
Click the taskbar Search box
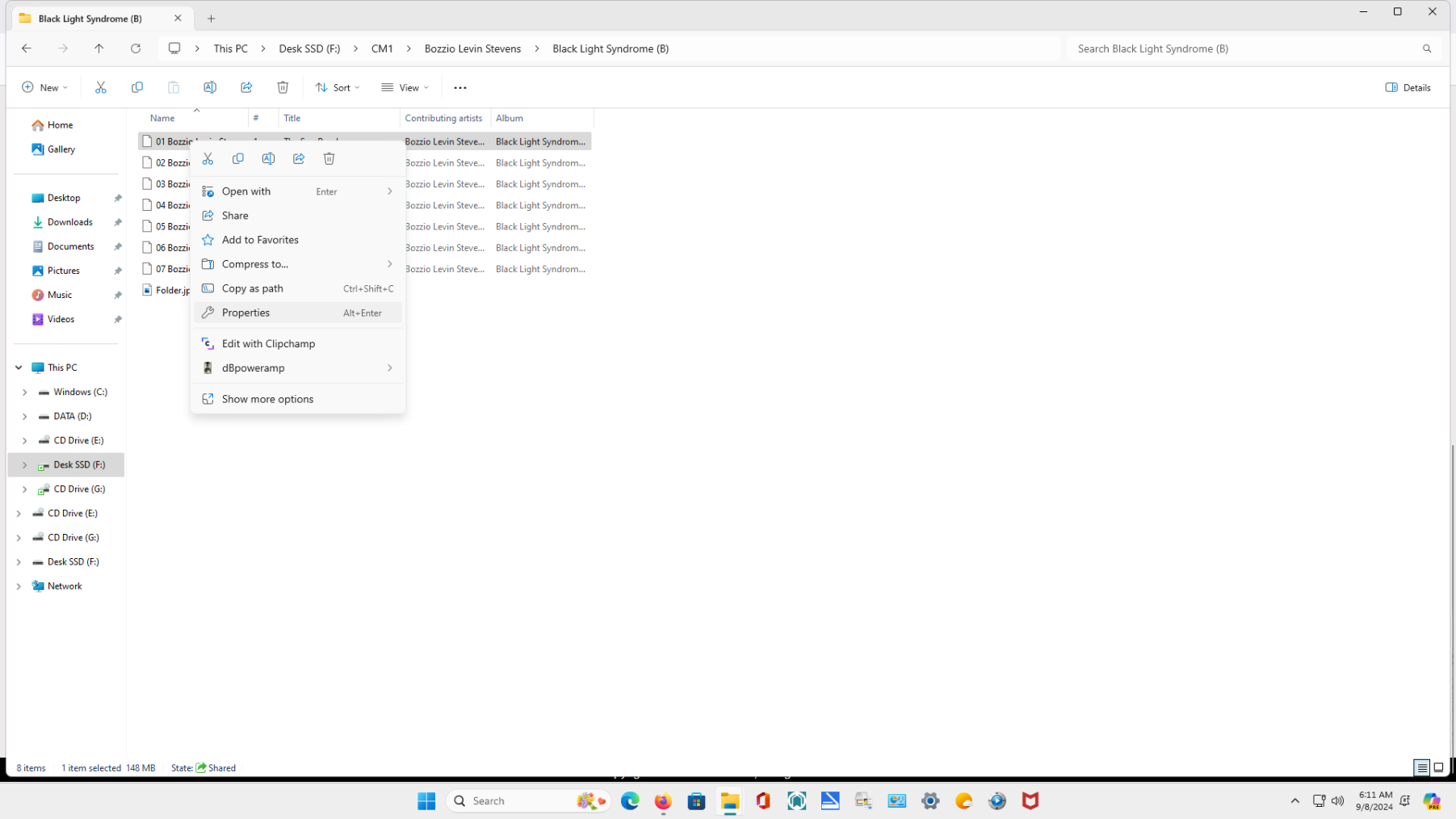(527, 800)
